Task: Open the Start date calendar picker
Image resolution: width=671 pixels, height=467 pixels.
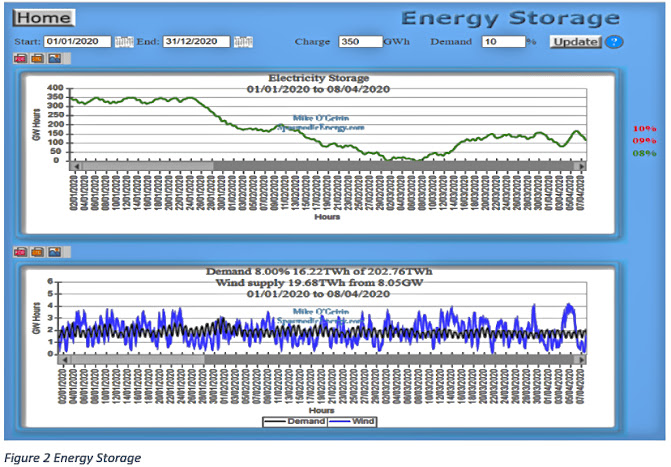Action: coord(124,42)
